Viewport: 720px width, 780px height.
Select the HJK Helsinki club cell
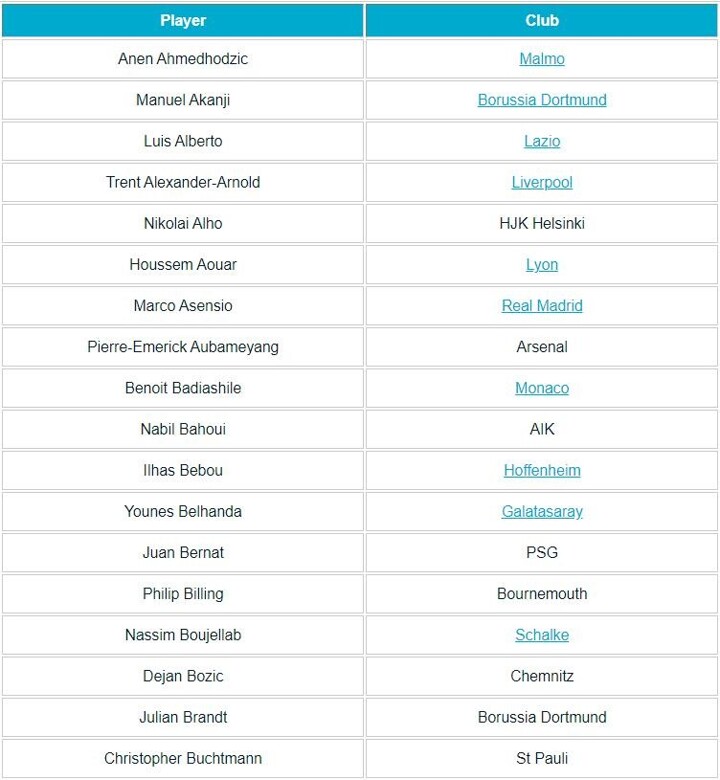coord(542,223)
